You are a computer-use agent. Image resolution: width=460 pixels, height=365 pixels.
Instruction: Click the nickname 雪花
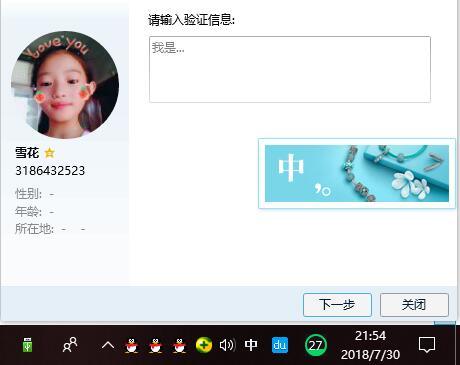pos(27,153)
